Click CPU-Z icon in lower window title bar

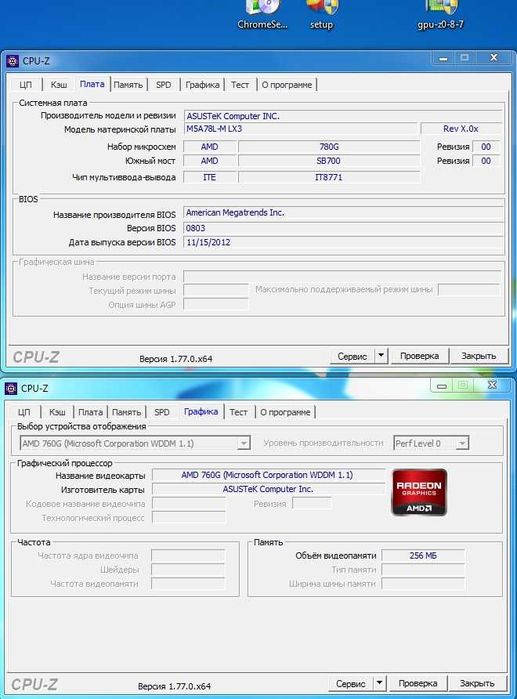point(11,388)
